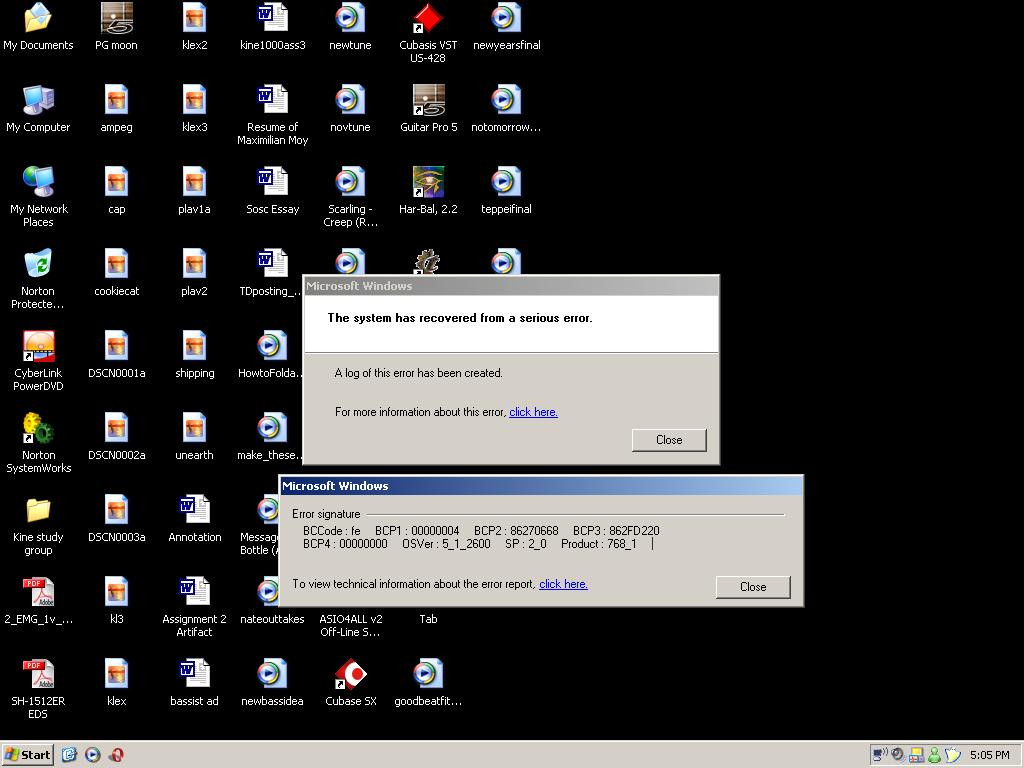Open technical information link for error report

pos(563,584)
